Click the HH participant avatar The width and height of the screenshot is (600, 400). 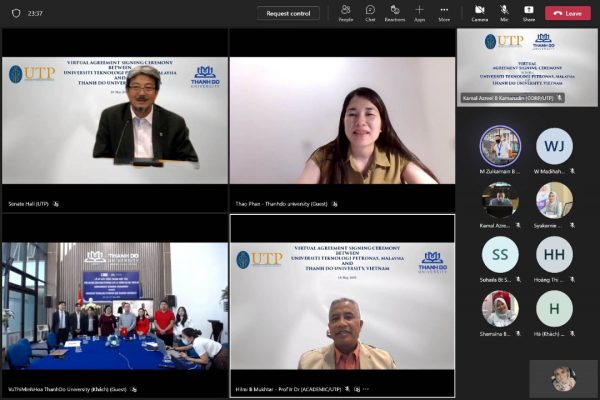[554, 255]
